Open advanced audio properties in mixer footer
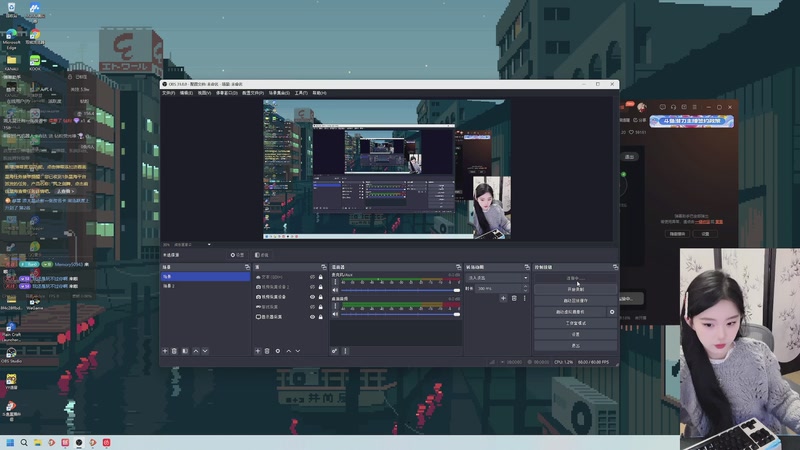 coord(335,351)
